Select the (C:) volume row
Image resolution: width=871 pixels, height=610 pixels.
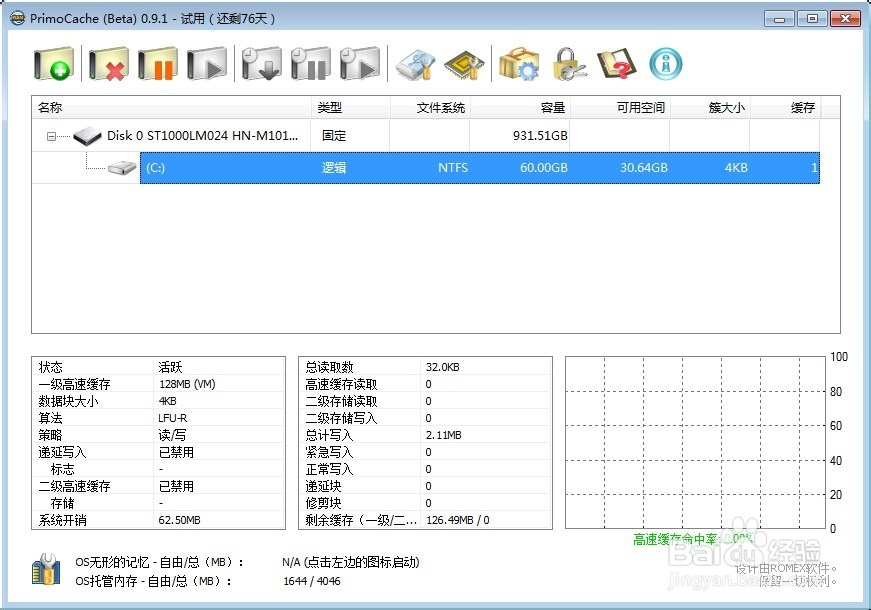tap(480, 168)
